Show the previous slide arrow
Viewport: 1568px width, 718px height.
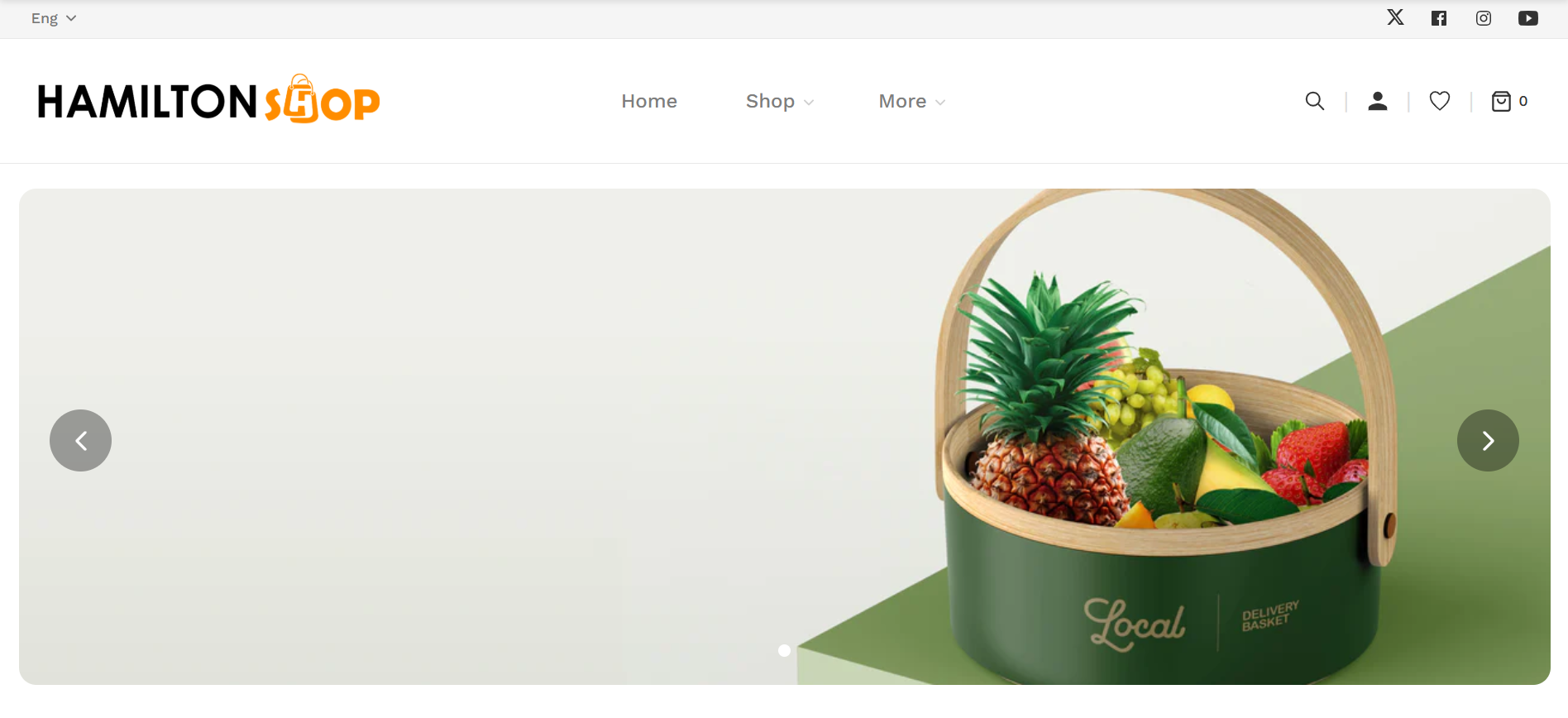(x=80, y=440)
